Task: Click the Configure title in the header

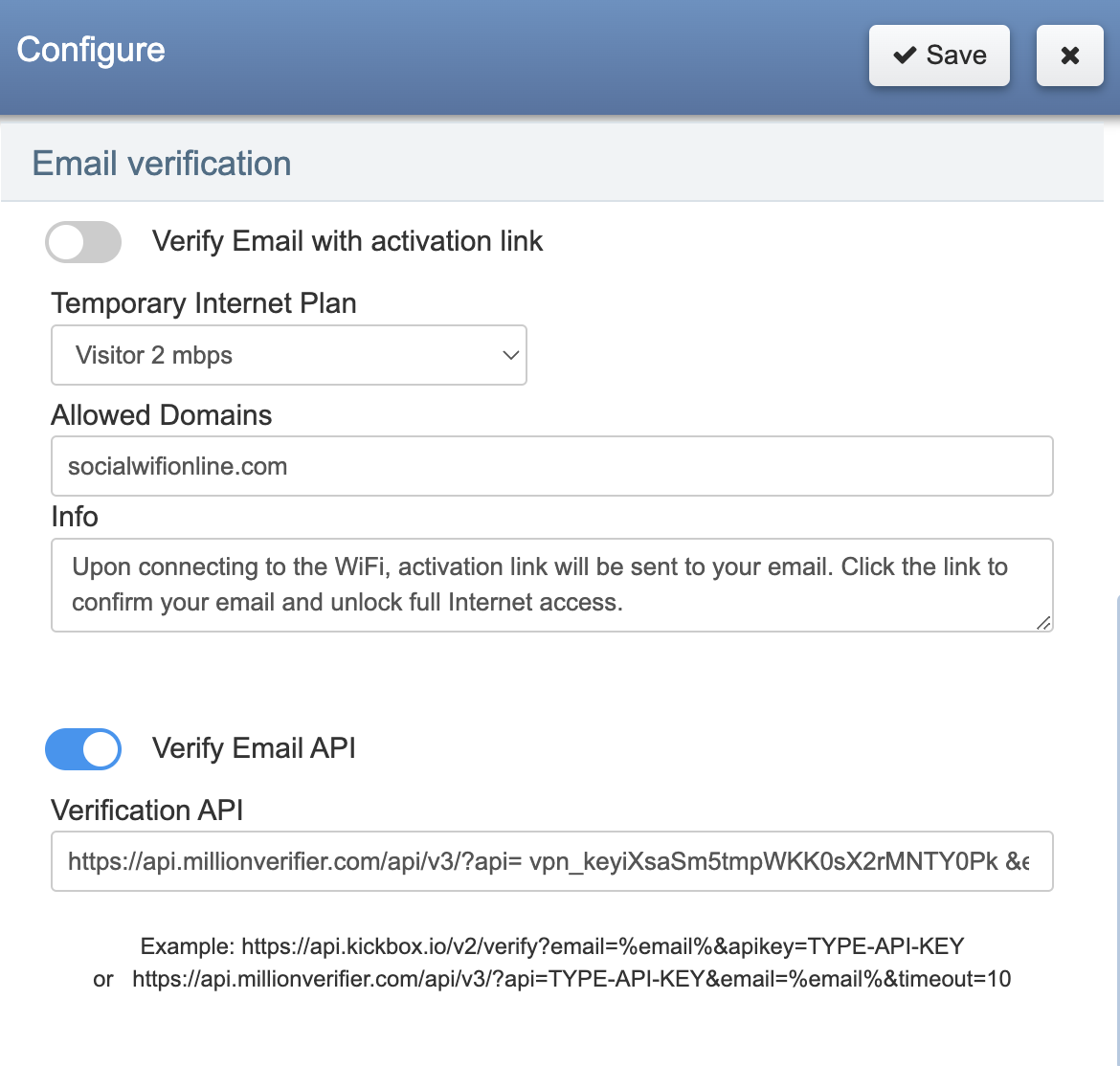Action: 90,49
